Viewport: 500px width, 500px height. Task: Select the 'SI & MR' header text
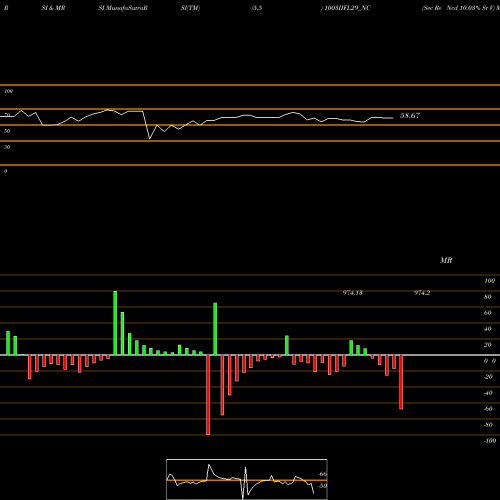tap(53, 8)
